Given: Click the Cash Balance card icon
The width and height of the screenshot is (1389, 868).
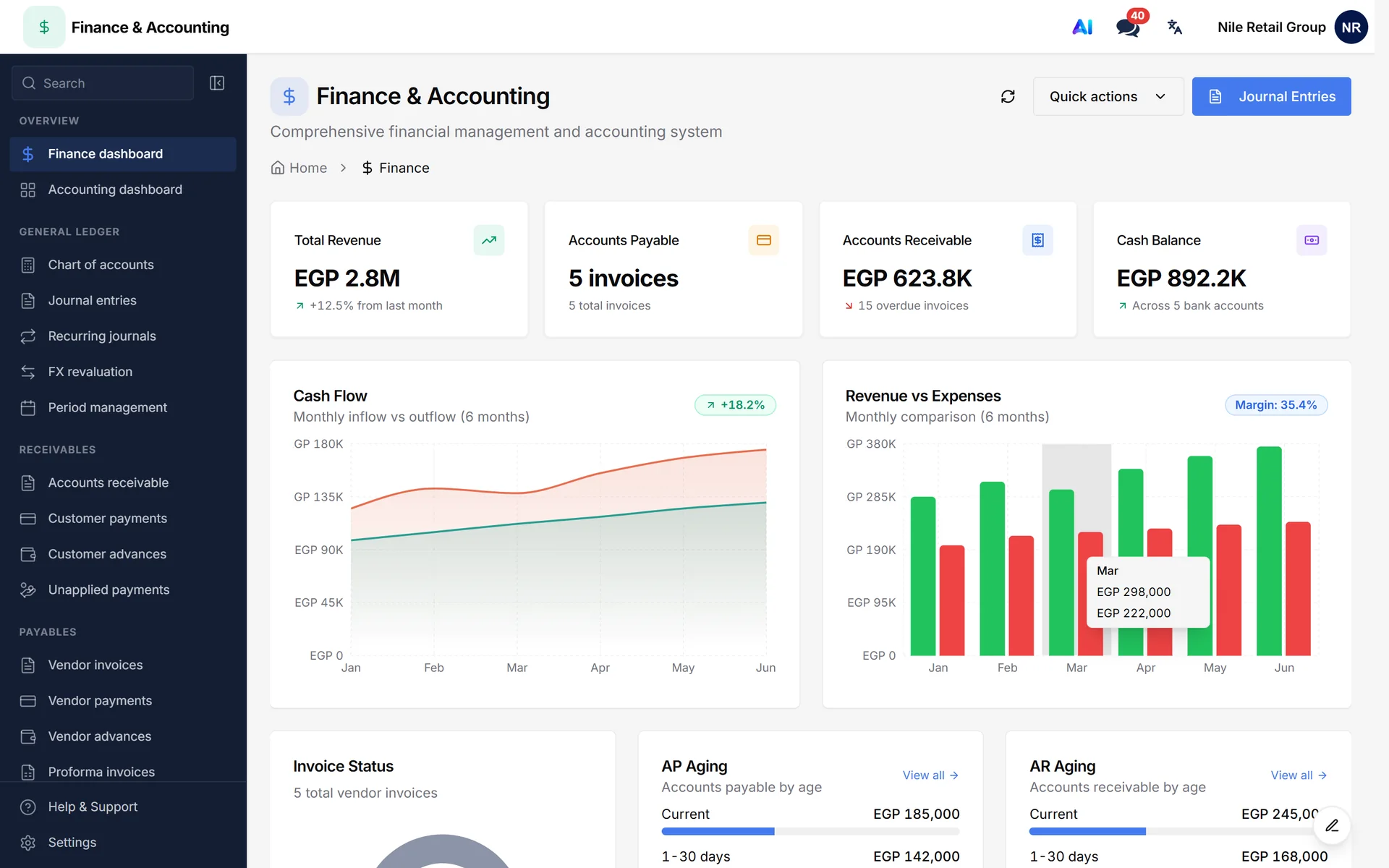Looking at the screenshot, I should 1312,240.
